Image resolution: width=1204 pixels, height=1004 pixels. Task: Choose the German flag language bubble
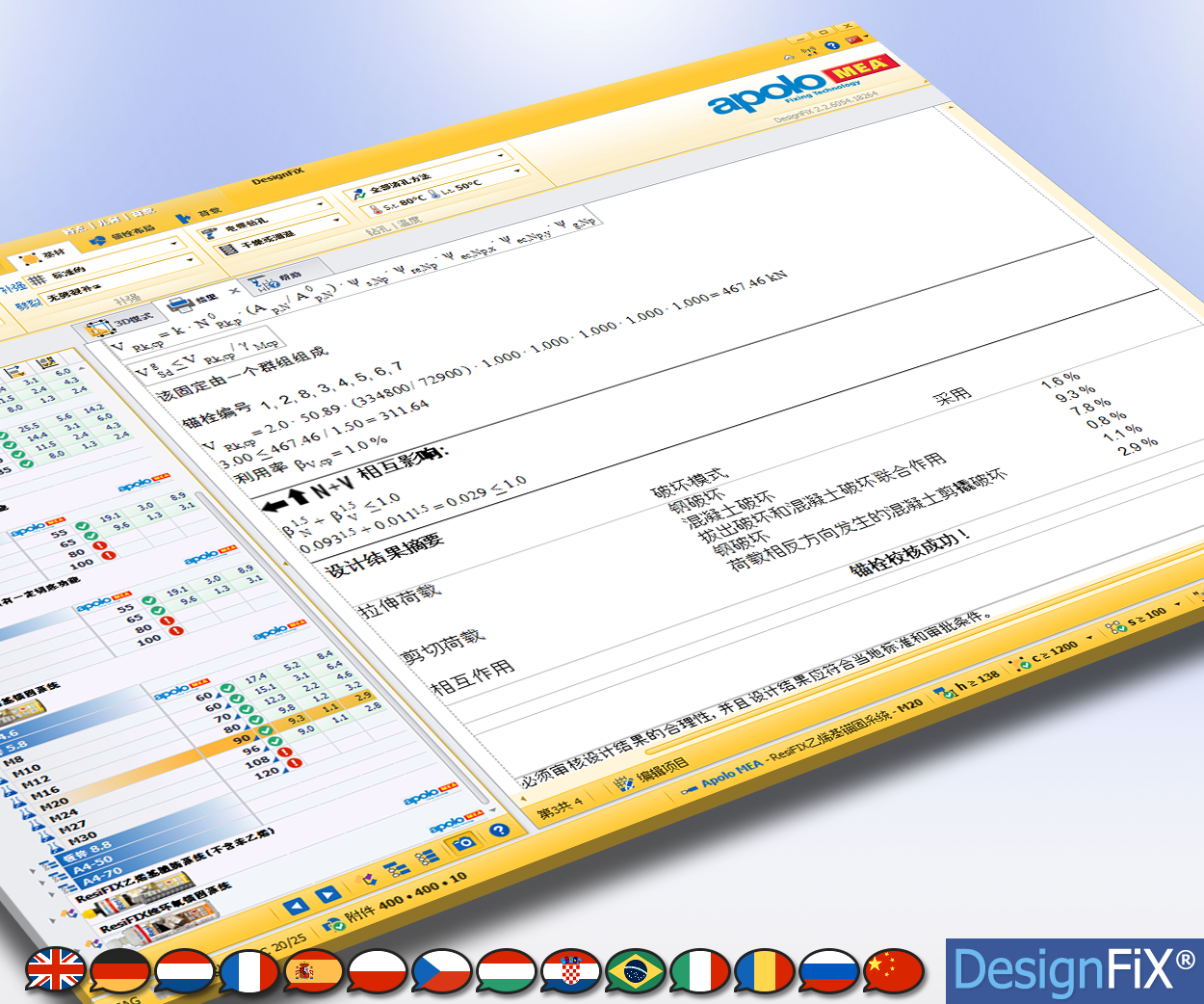click(x=120, y=971)
